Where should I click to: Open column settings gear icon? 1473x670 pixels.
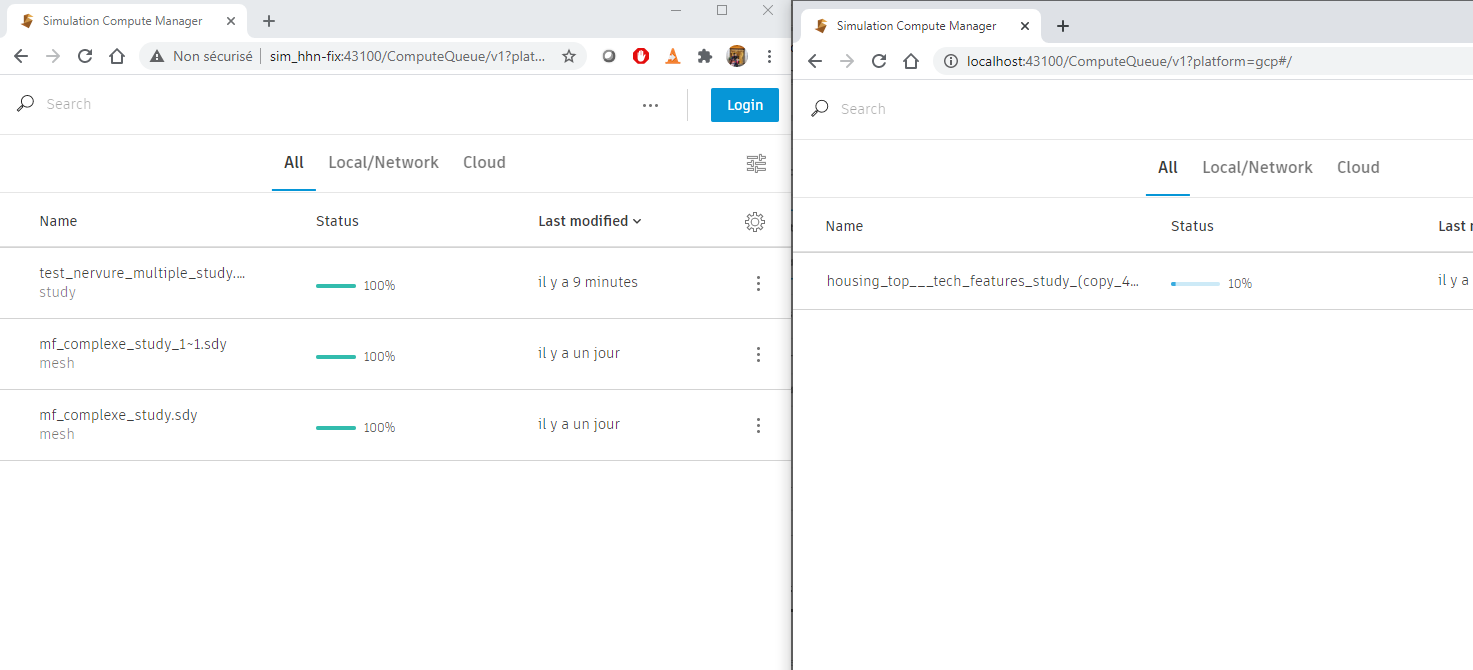pyautogui.click(x=755, y=222)
